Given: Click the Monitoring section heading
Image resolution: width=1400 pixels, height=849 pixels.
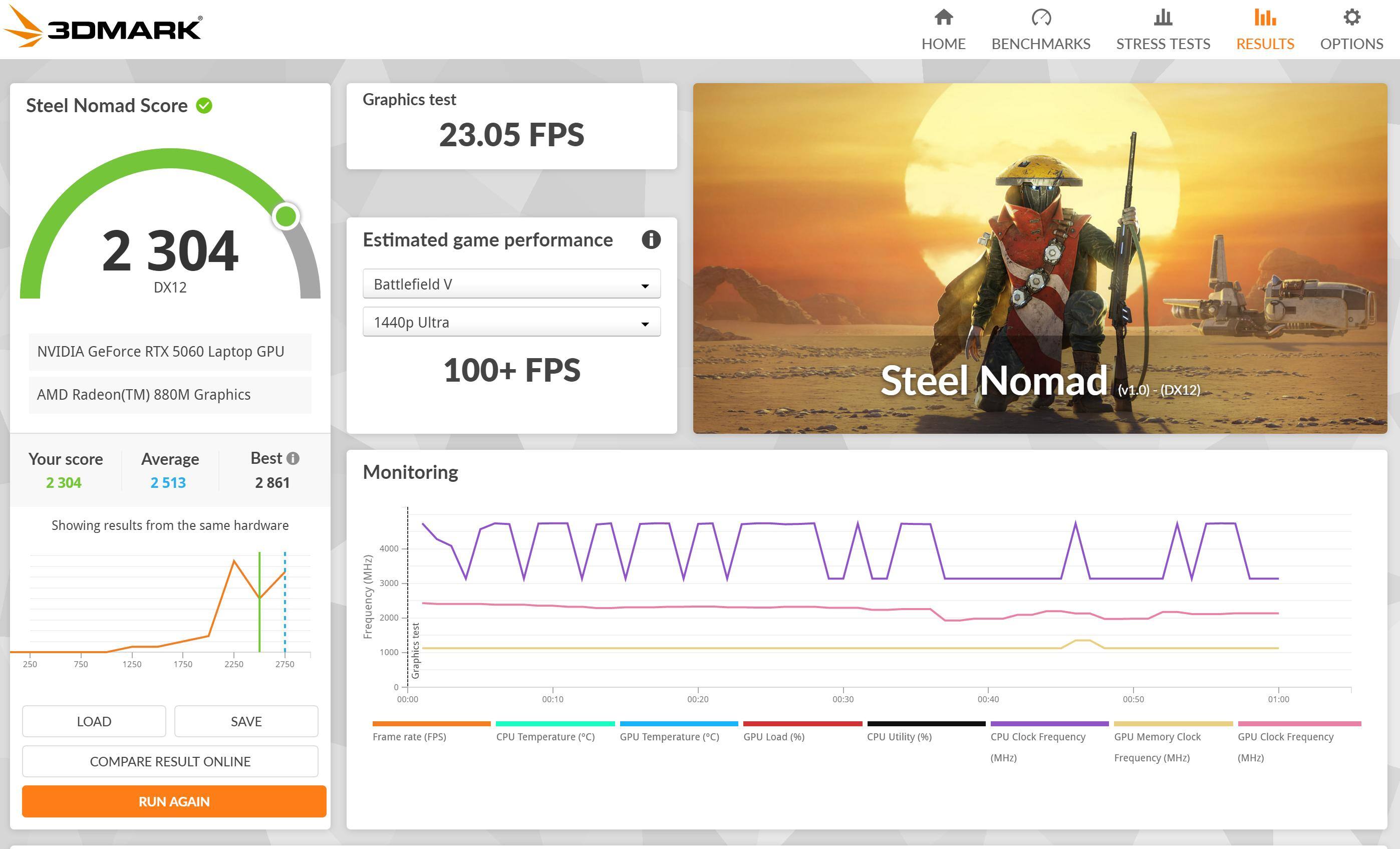Looking at the screenshot, I should click(410, 472).
